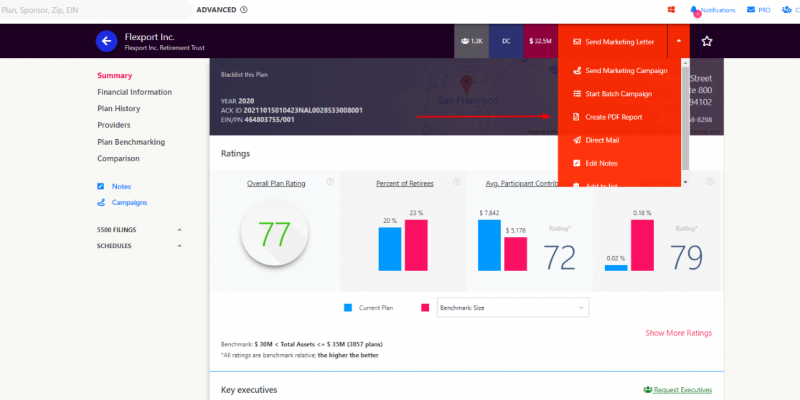
Task: Collapse the marketing actions dropdown arrow
Action: (x=678, y=41)
